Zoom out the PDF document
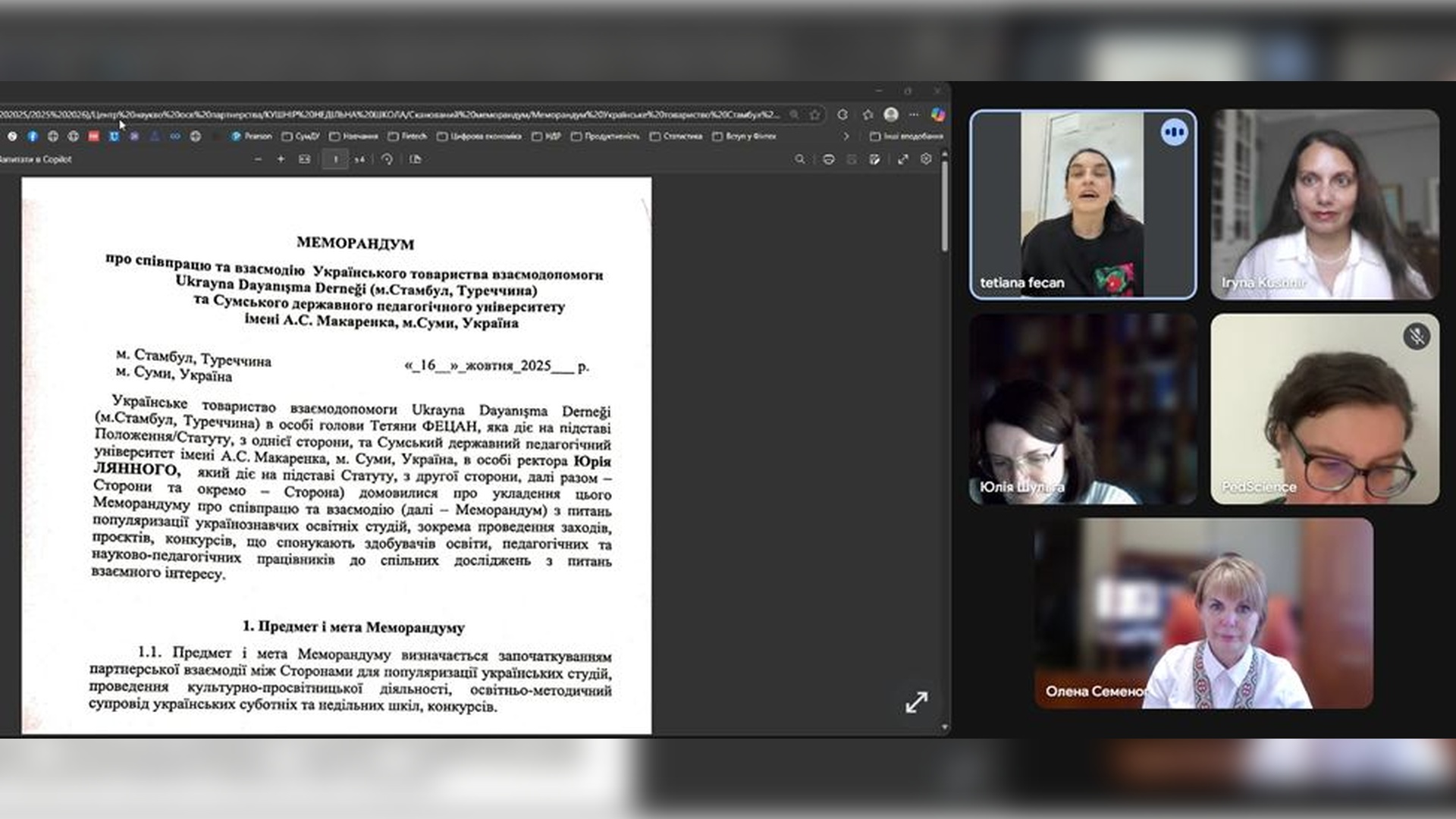Image resolution: width=1456 pixels, height=819 pixels. click(x=258, y=159)
